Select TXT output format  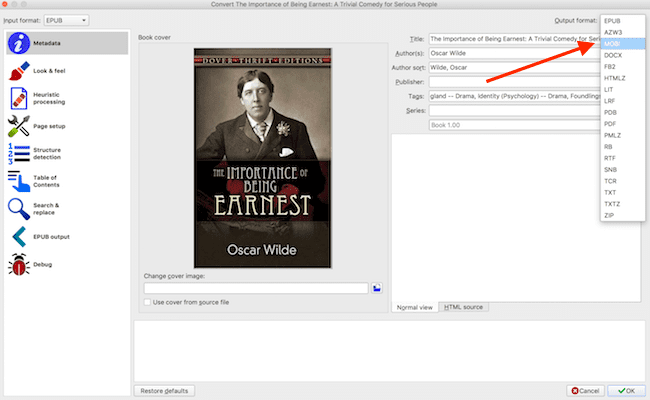pyautogui.click(x=622, y=192)
